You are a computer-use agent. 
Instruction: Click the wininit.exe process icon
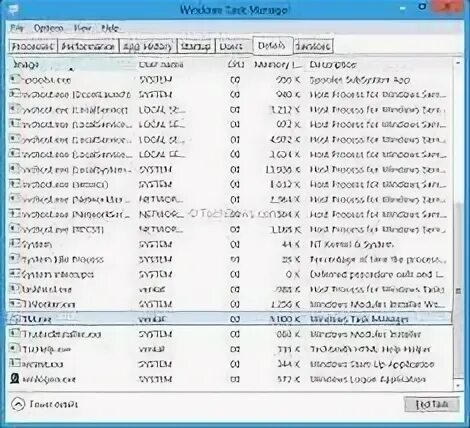(15, 363)
